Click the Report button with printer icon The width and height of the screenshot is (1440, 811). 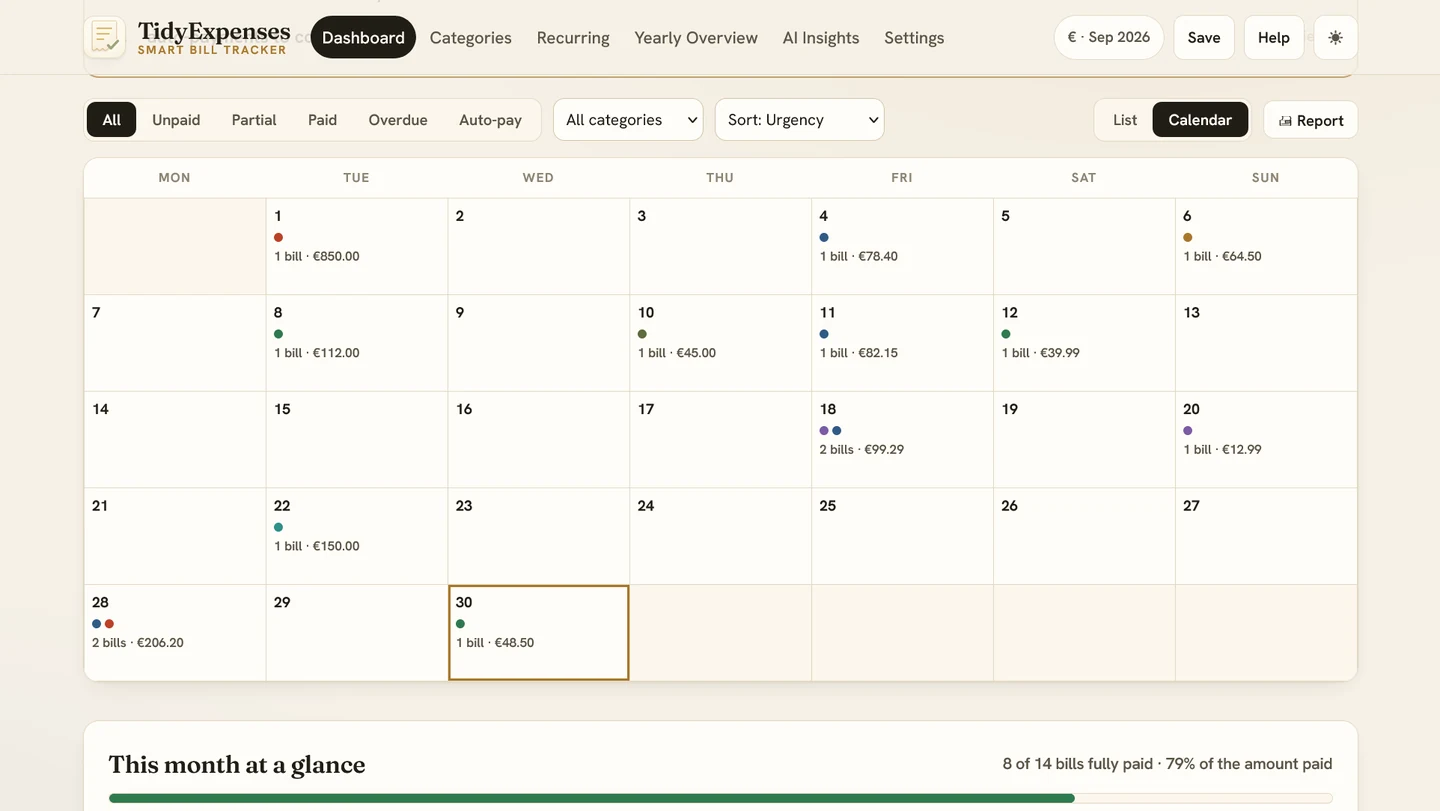pos(1310,120)
